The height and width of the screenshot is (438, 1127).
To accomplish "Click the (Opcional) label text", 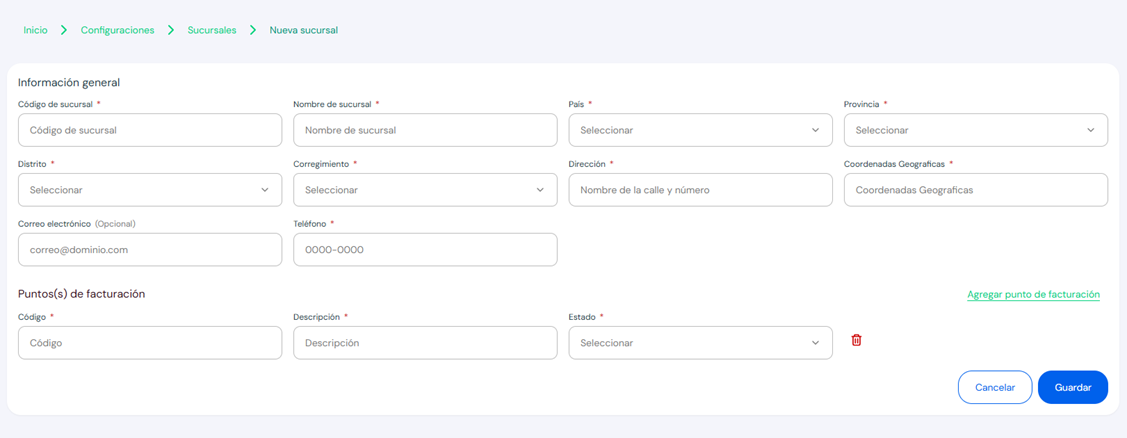I will pyautogui.click(x=115, y=224).
